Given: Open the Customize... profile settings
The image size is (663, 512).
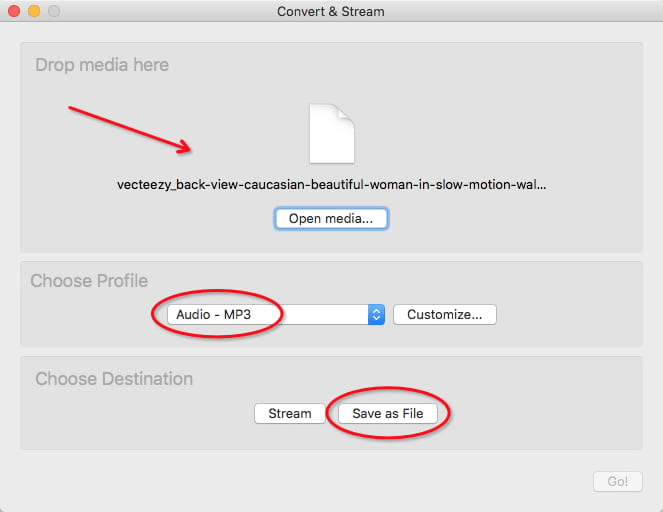Looking at the screenshot, I should [444, 314].
